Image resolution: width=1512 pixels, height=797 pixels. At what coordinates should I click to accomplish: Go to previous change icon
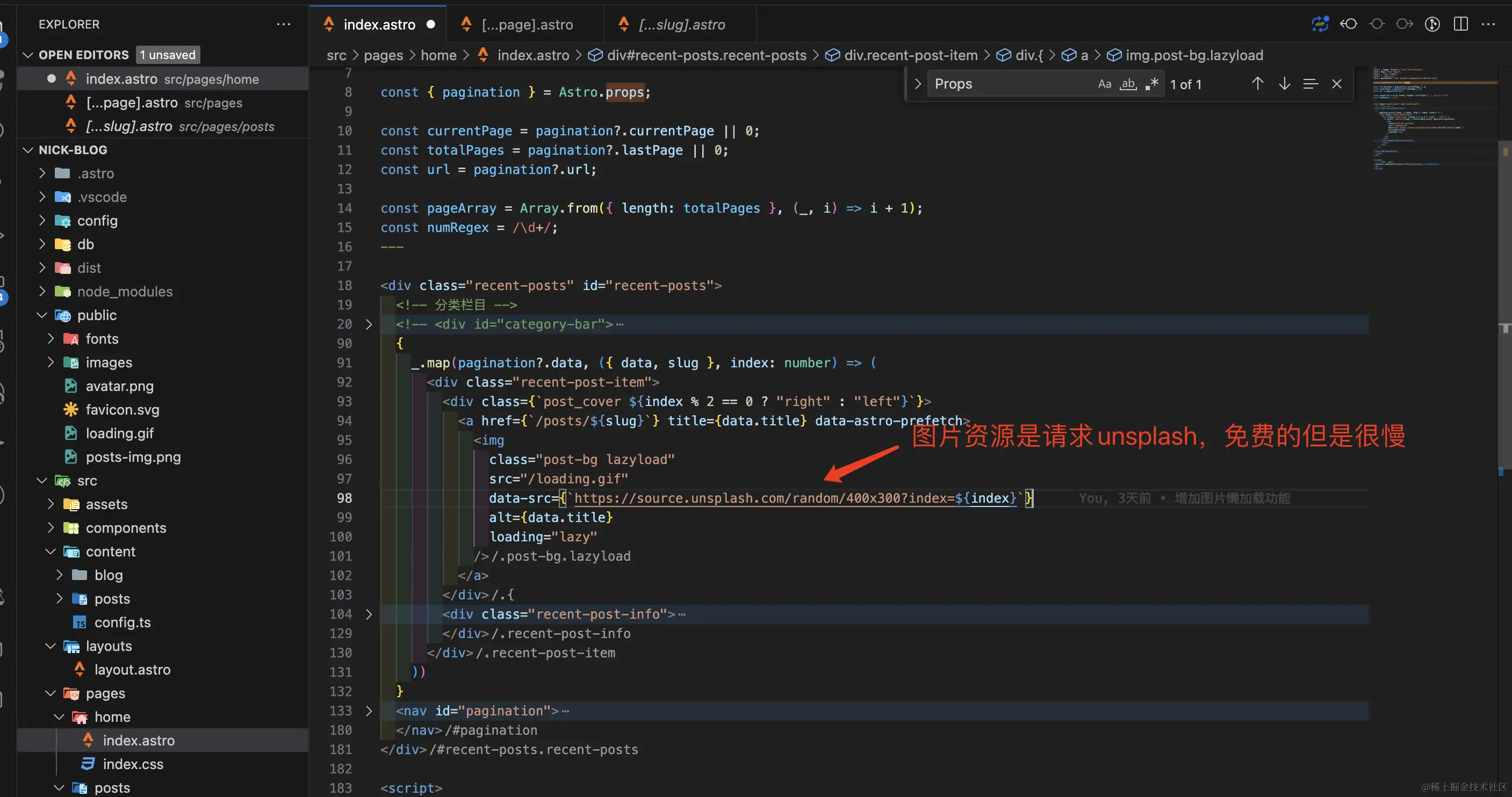click(1348, 24)
